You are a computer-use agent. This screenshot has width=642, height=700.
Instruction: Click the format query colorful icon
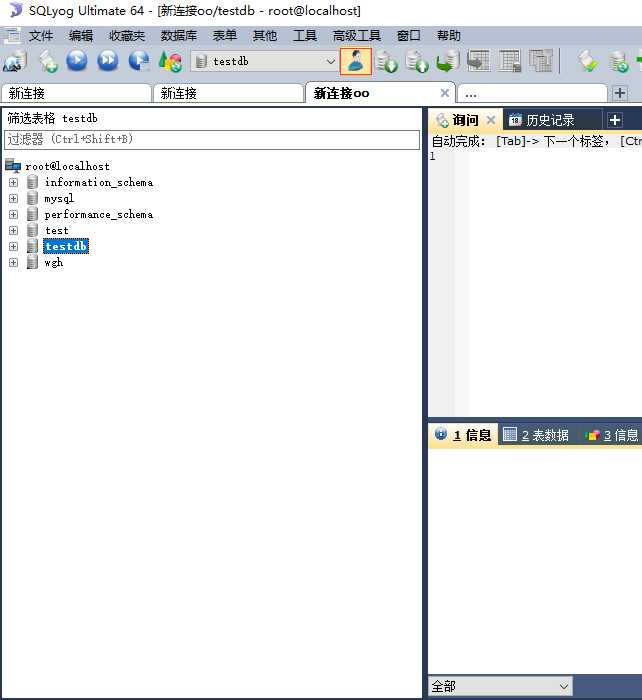pyautogui.click(x=171, y=61)
